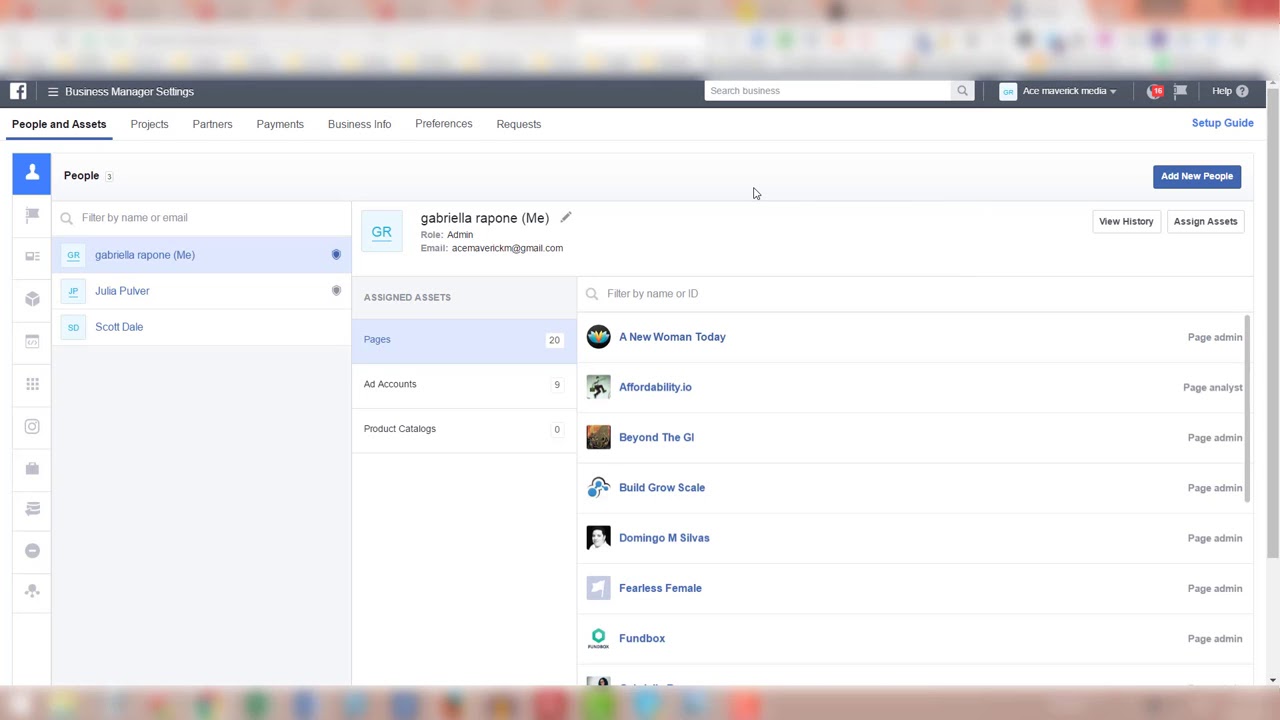
Task: Switch to the Preferences tab
Action: point(444,124)
